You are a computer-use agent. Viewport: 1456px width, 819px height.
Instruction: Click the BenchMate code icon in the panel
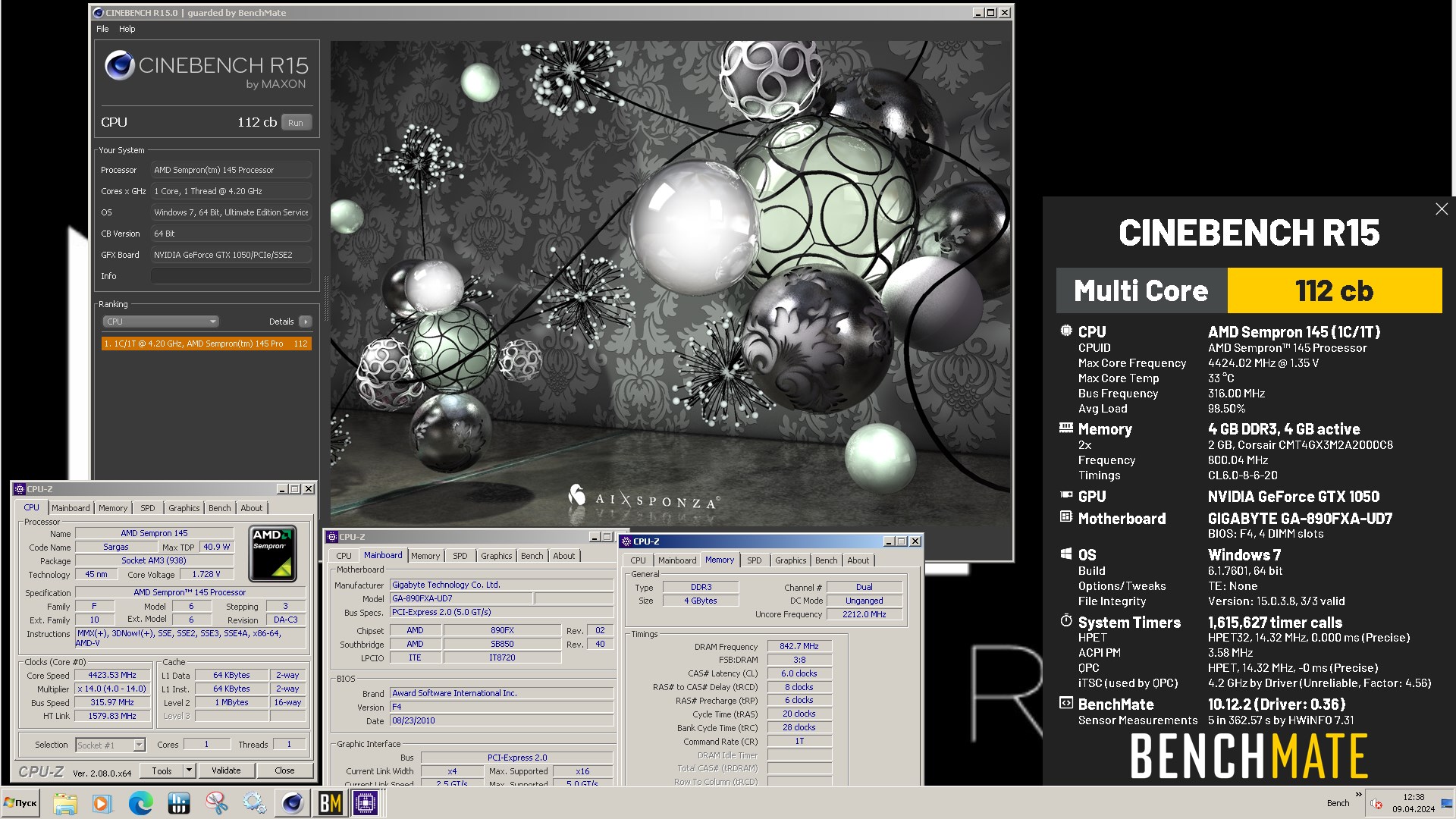pyautogui.click(x=1066, y=703)
